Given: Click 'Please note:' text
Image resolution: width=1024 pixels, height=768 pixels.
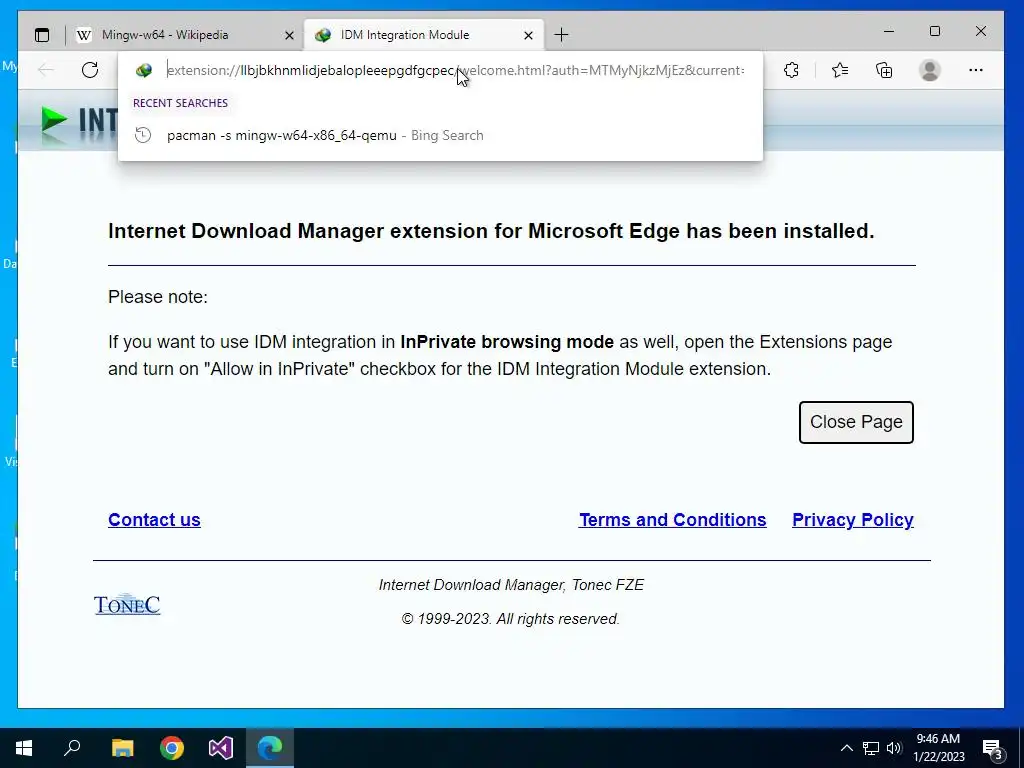Looking at the screenshot, I should pos(158,297).
